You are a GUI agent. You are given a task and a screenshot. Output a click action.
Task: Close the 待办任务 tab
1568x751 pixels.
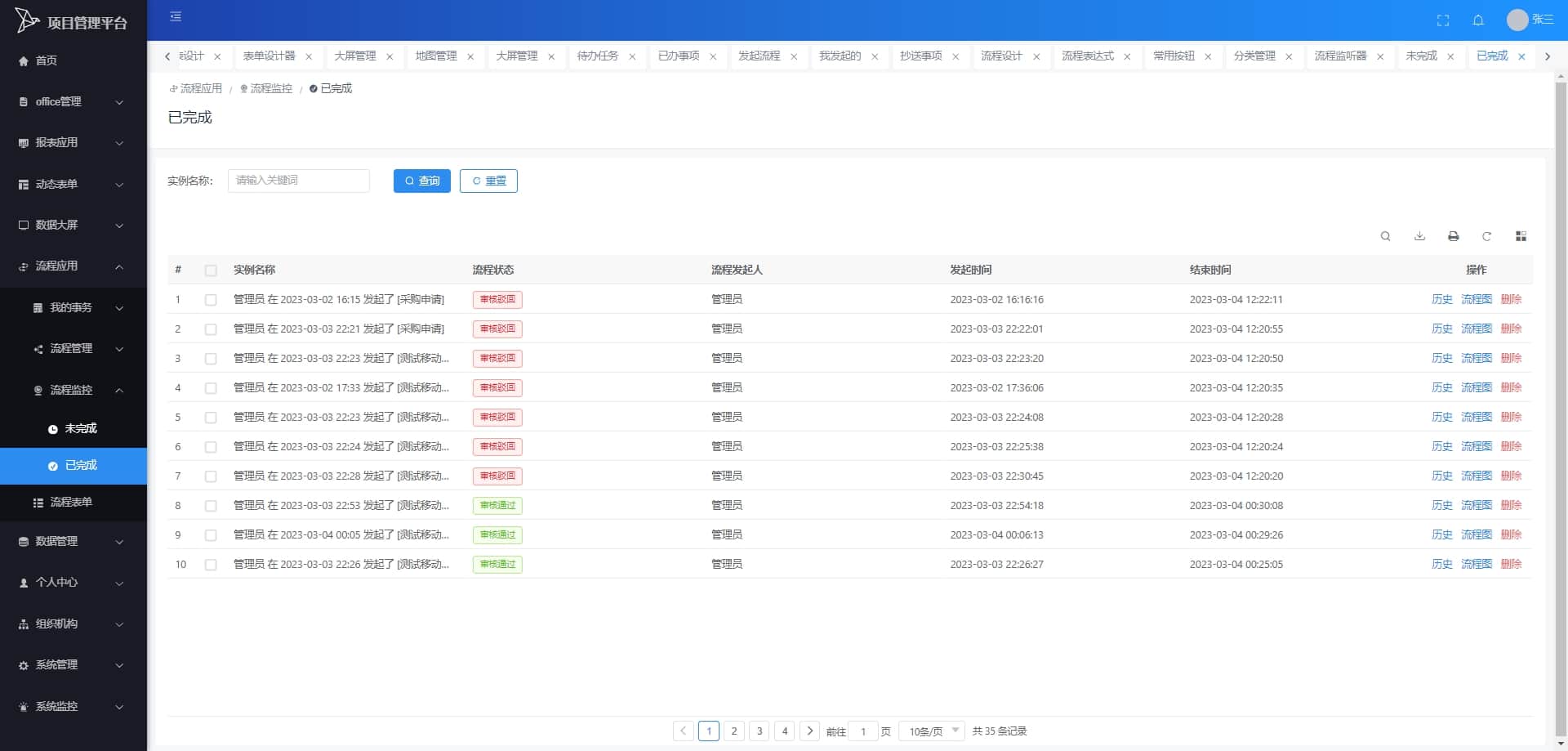coord(632,56)
